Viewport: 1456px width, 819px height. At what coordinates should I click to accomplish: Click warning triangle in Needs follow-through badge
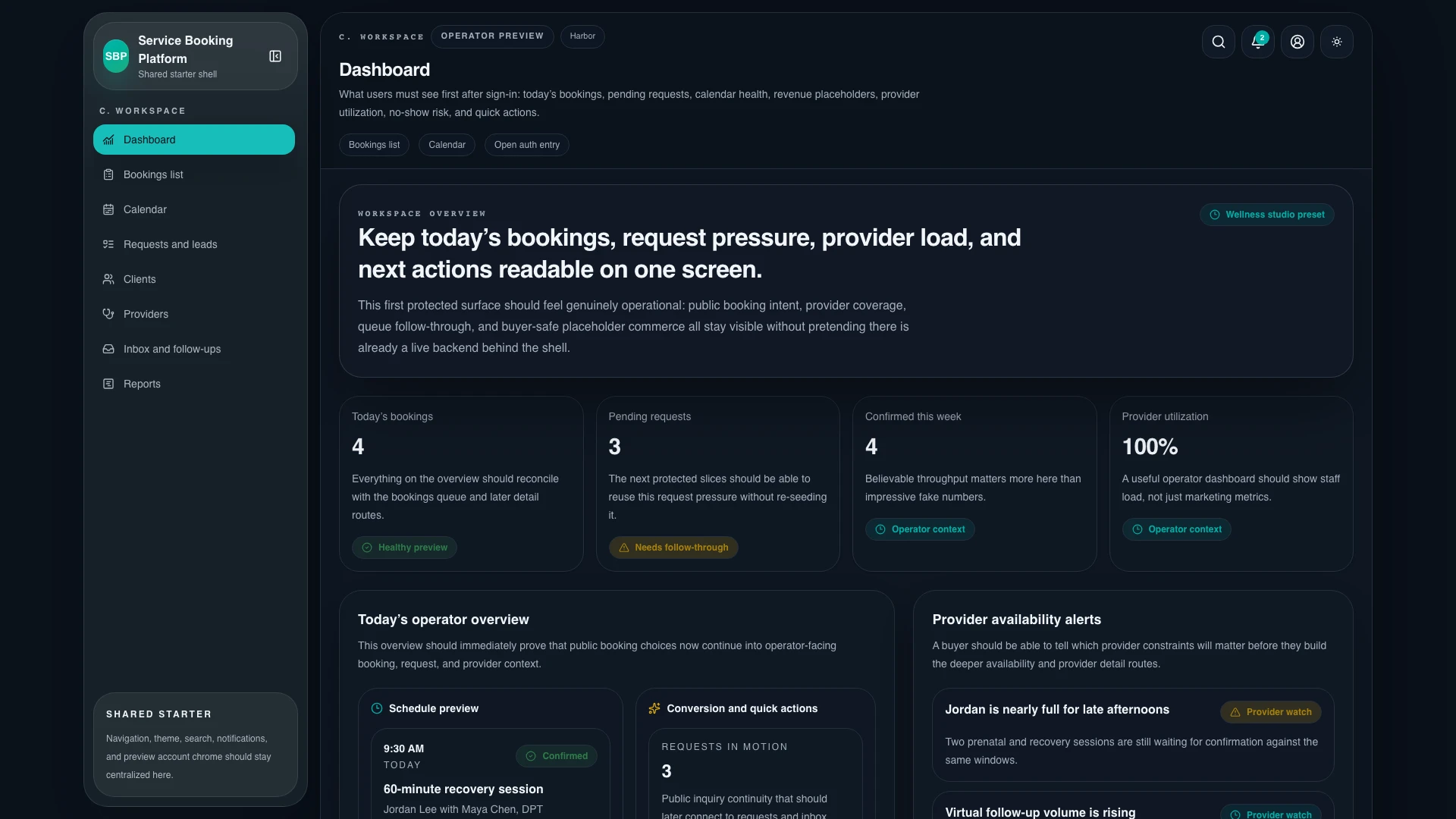[624, 548]
